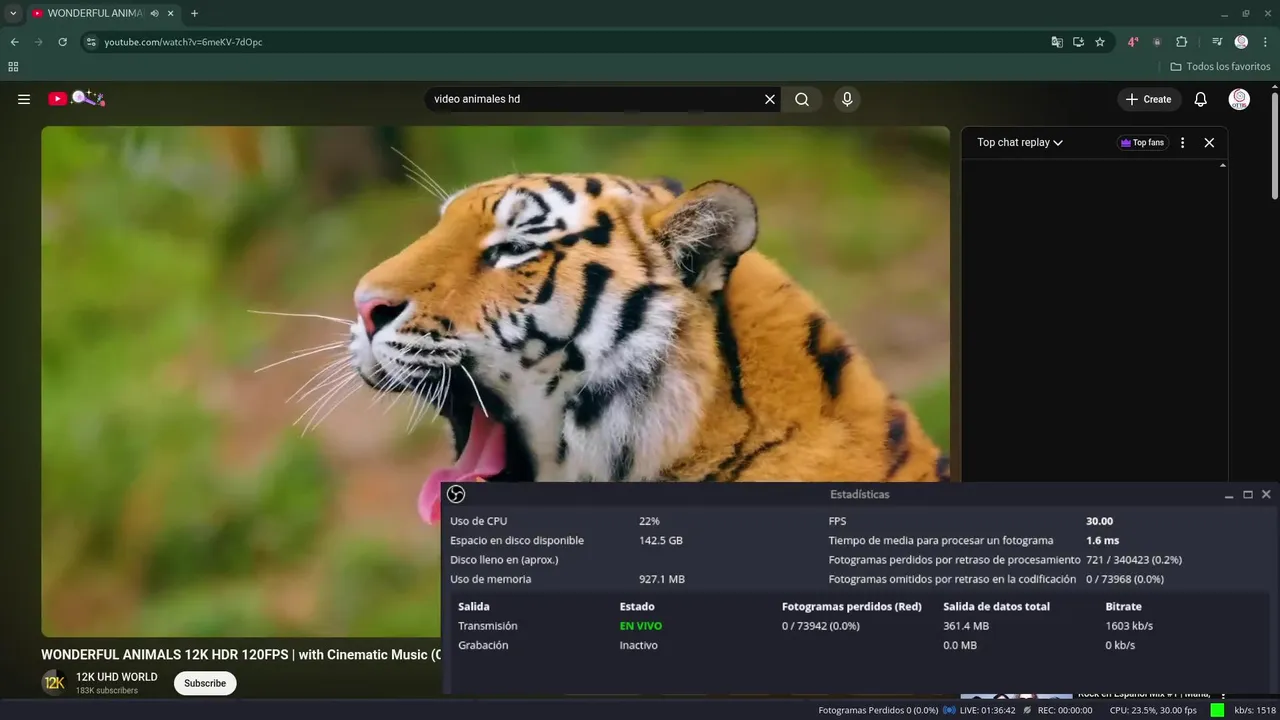Open the Translate page icon
1280x720 pixels.
(1057, 42)
